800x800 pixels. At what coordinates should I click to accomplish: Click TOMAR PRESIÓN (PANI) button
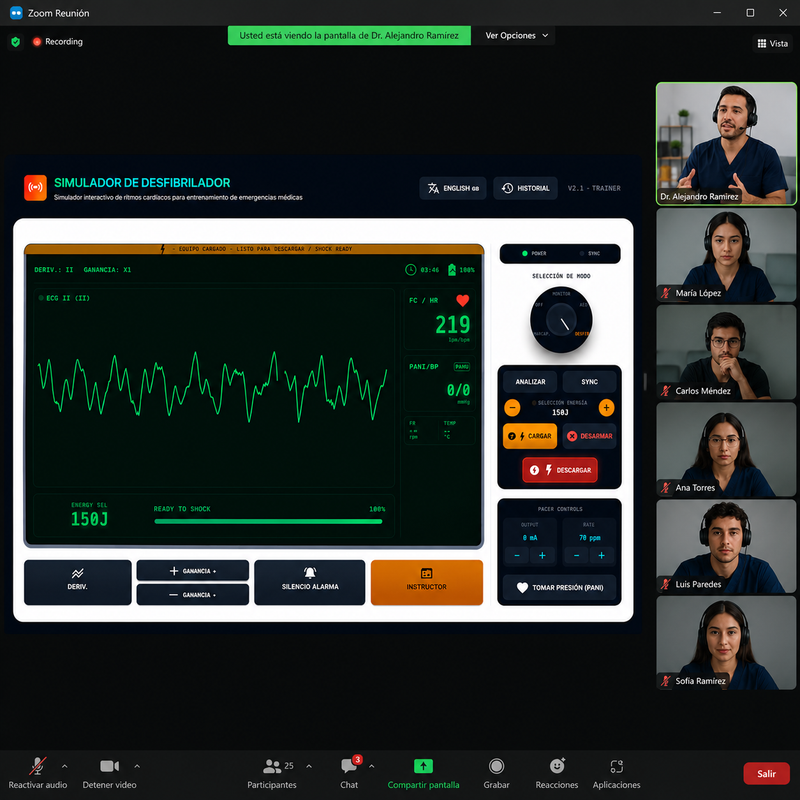(560, 587)
